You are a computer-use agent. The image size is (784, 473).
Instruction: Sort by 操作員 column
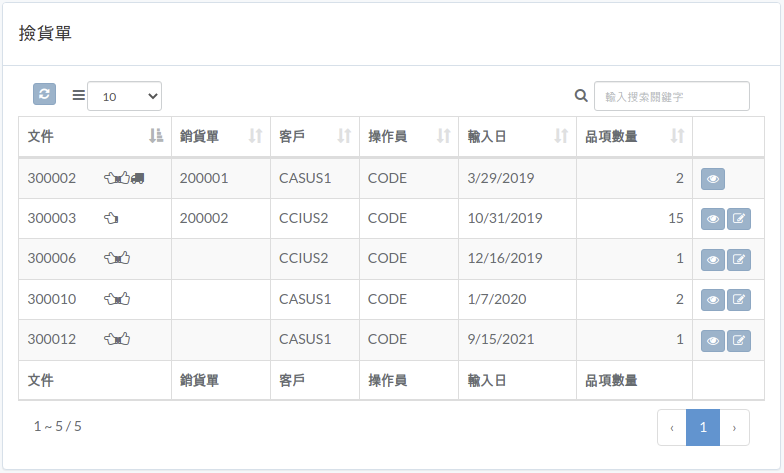pyautogui.click(x=408, y=136)
